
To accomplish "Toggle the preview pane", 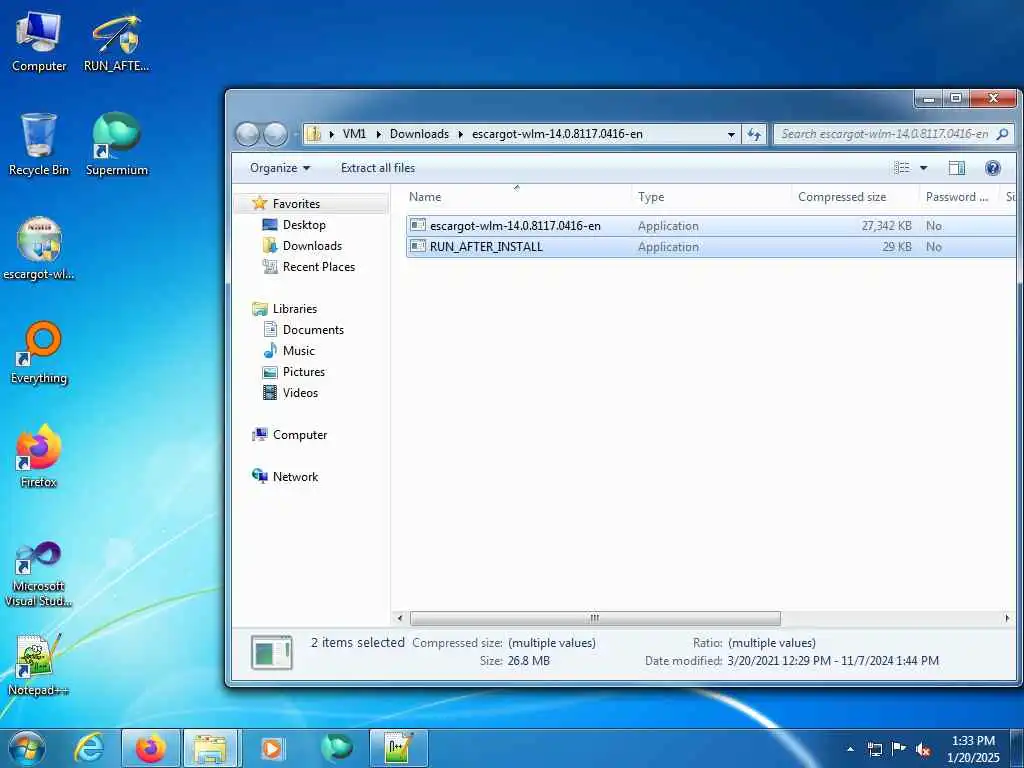I will (x=957, y=168).
